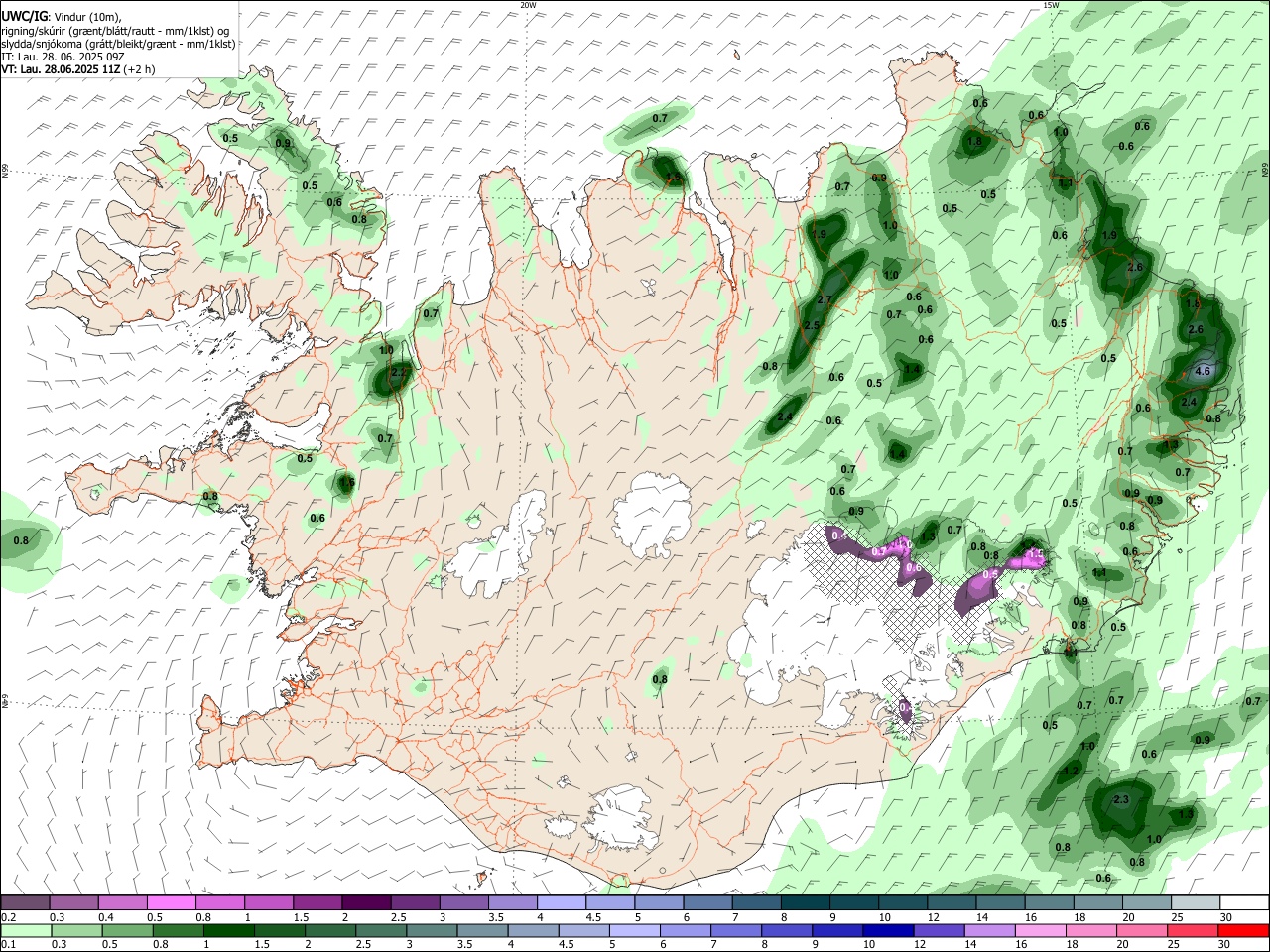The image size is (1270, 952).
Task: Click the 0.1 label on the rain scale
Action: [8, 945]
